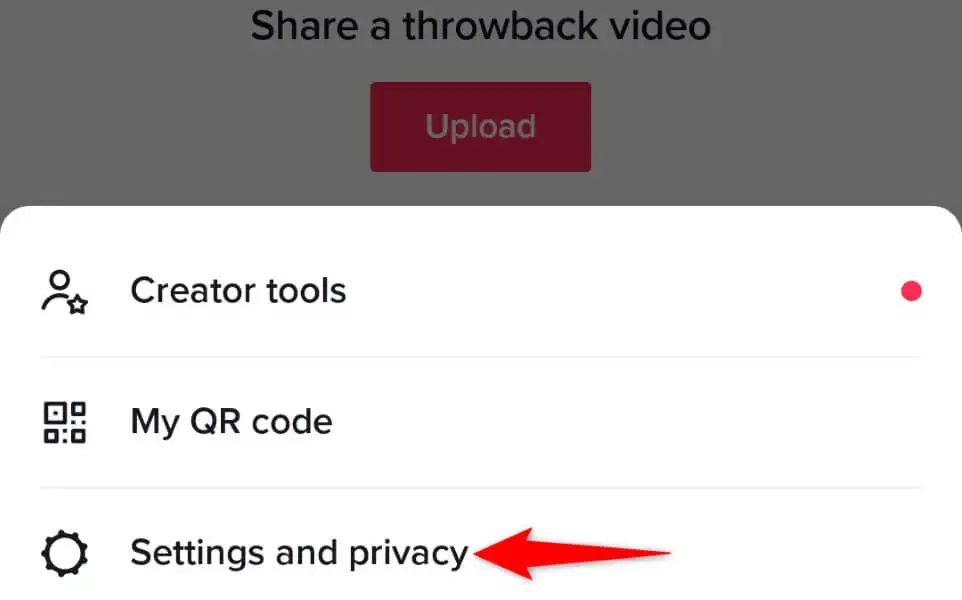Click the "Creator tools" text label

pyautogui.click(x=238, y=291)
